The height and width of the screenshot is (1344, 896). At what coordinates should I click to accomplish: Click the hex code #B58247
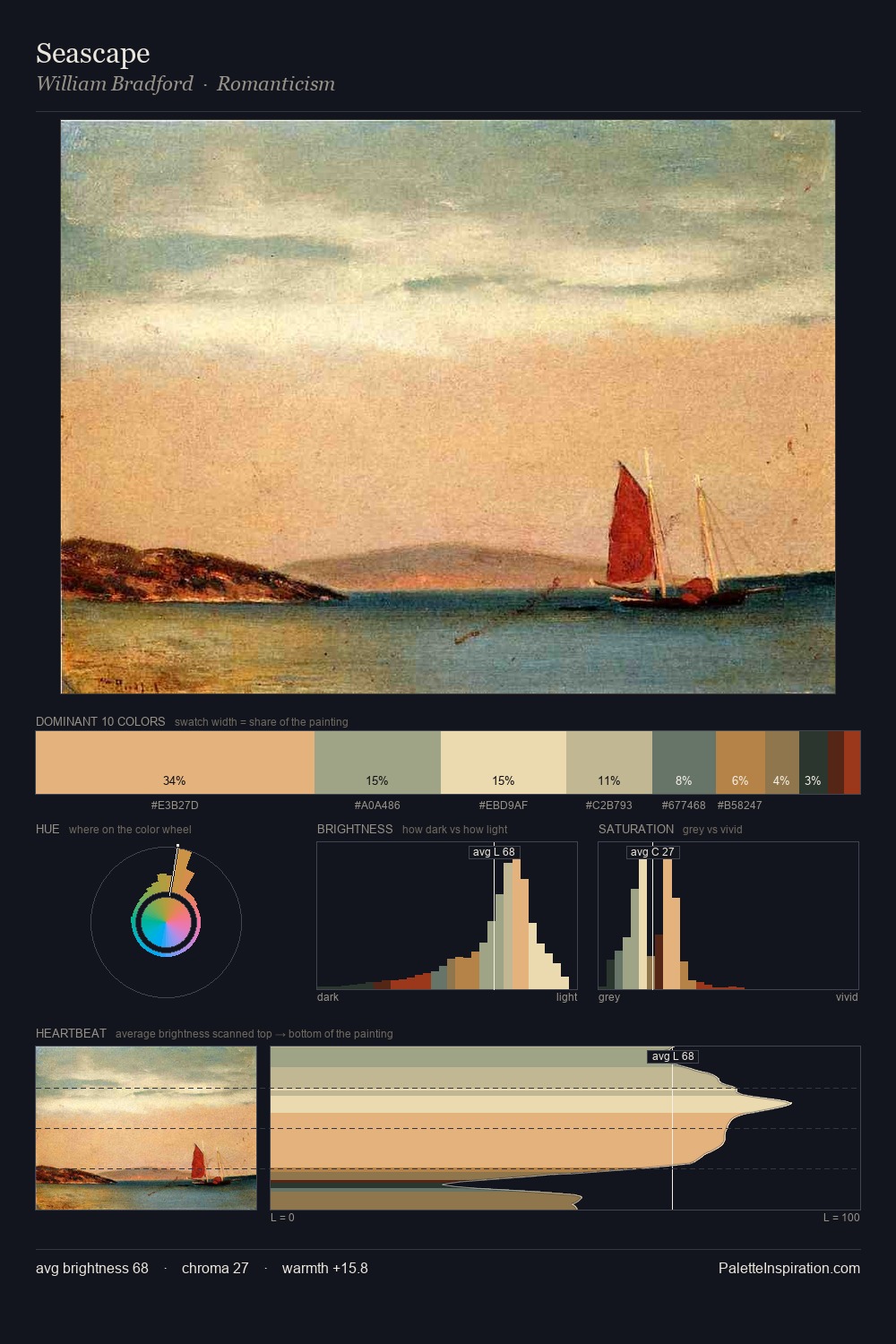pos(740,806)
